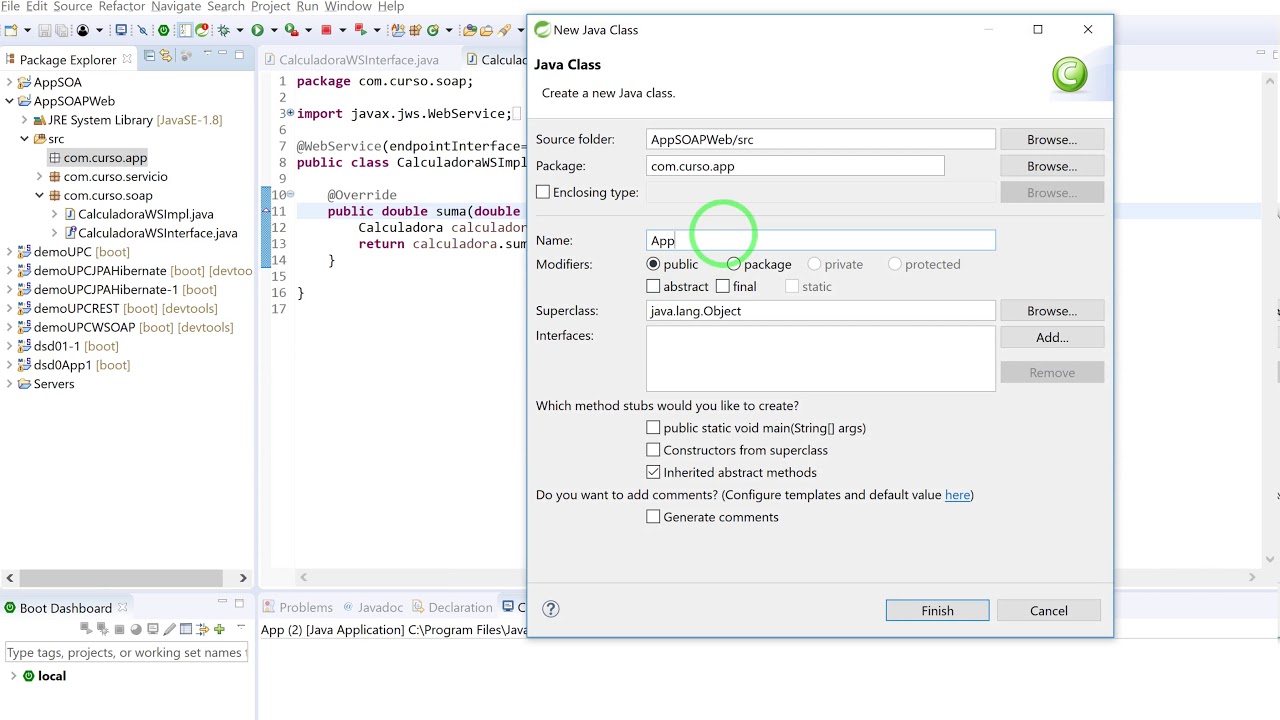Select the public modifier radio button
The image size is (1280, 720).
click(x=653, y=264)
